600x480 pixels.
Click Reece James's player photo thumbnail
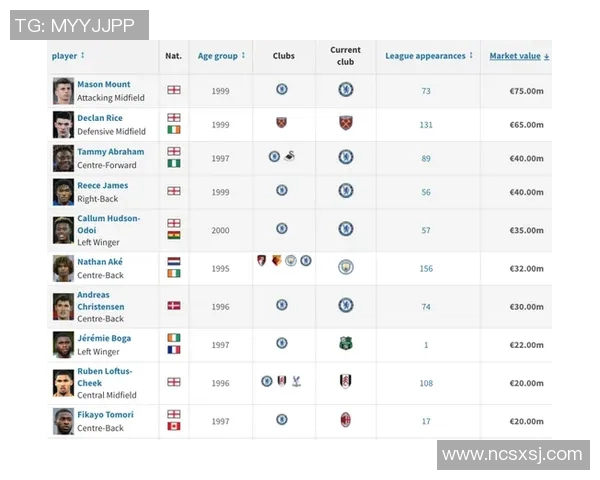64,192
